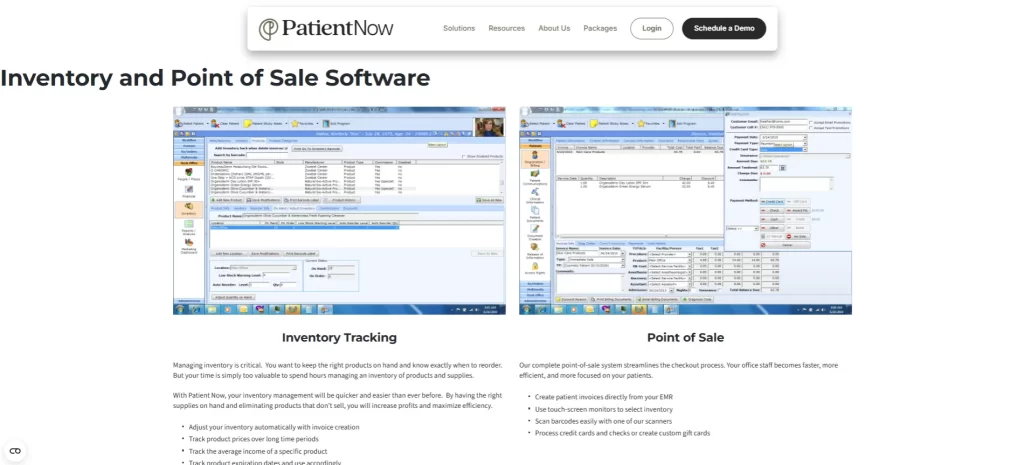Open the Inventory Tracking screenshot thumbnail
Screen dimensions: 1024x465
(x=339, y=211)
